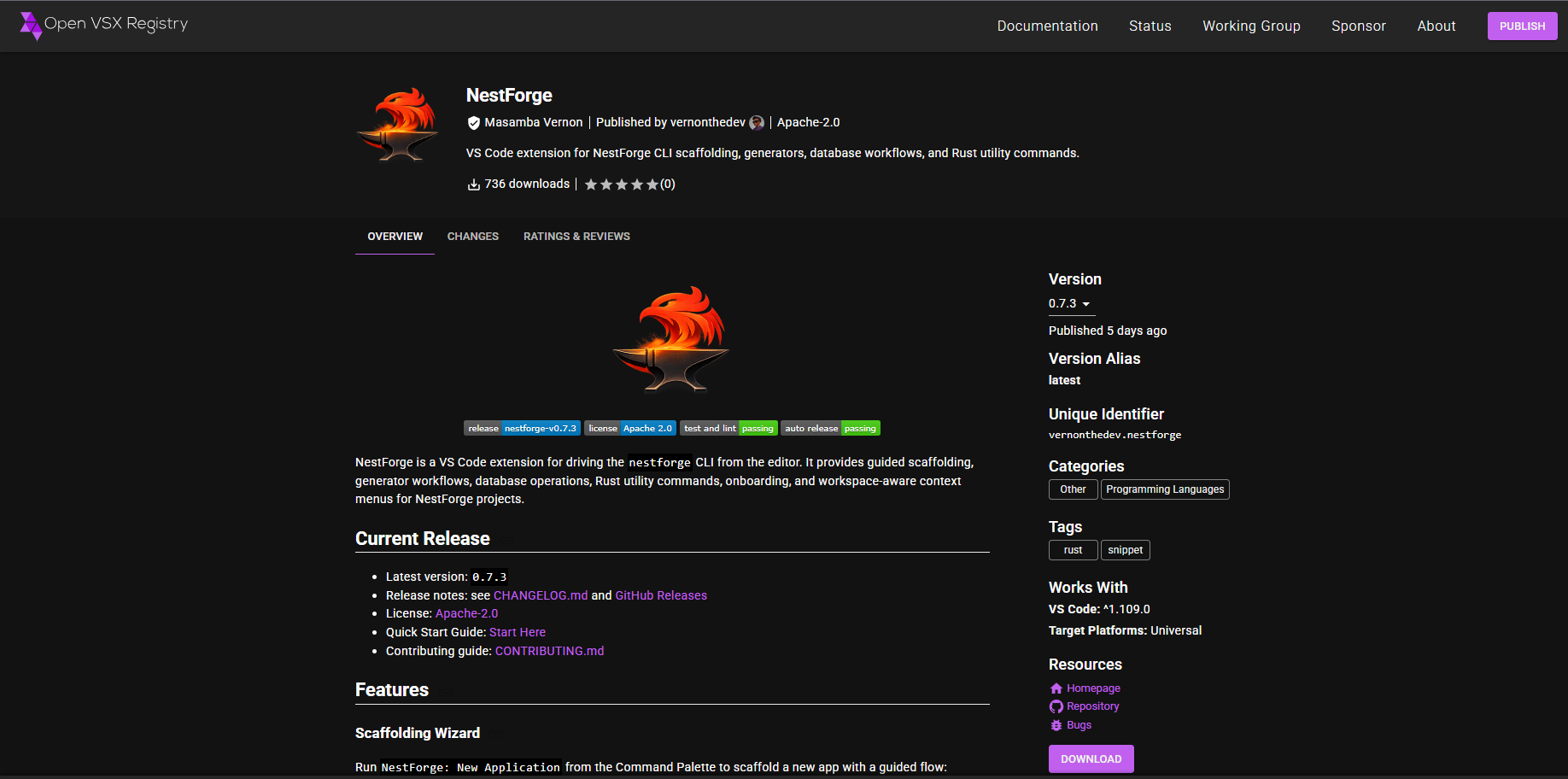Click the Repository GitHub icon
The height and width of the screenshot is (779, 1568).
[x=1056, y=706]
